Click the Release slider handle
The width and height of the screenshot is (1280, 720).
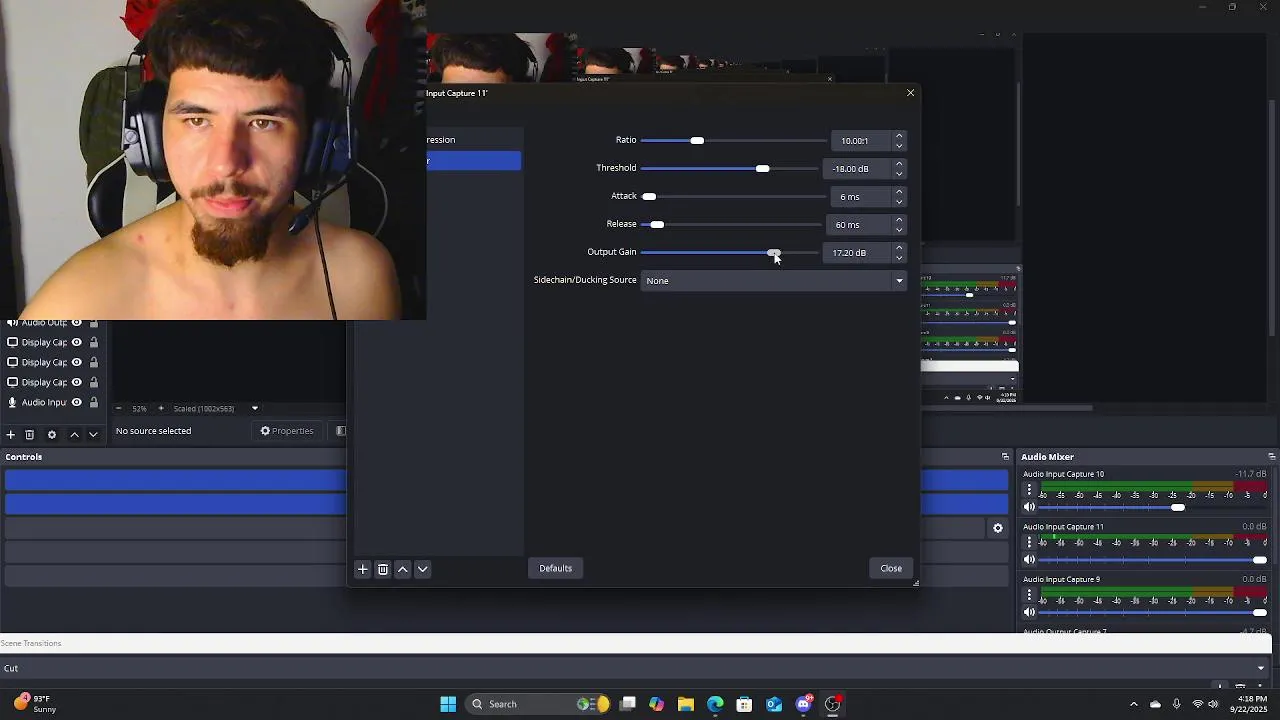click(x=657, y=225)
